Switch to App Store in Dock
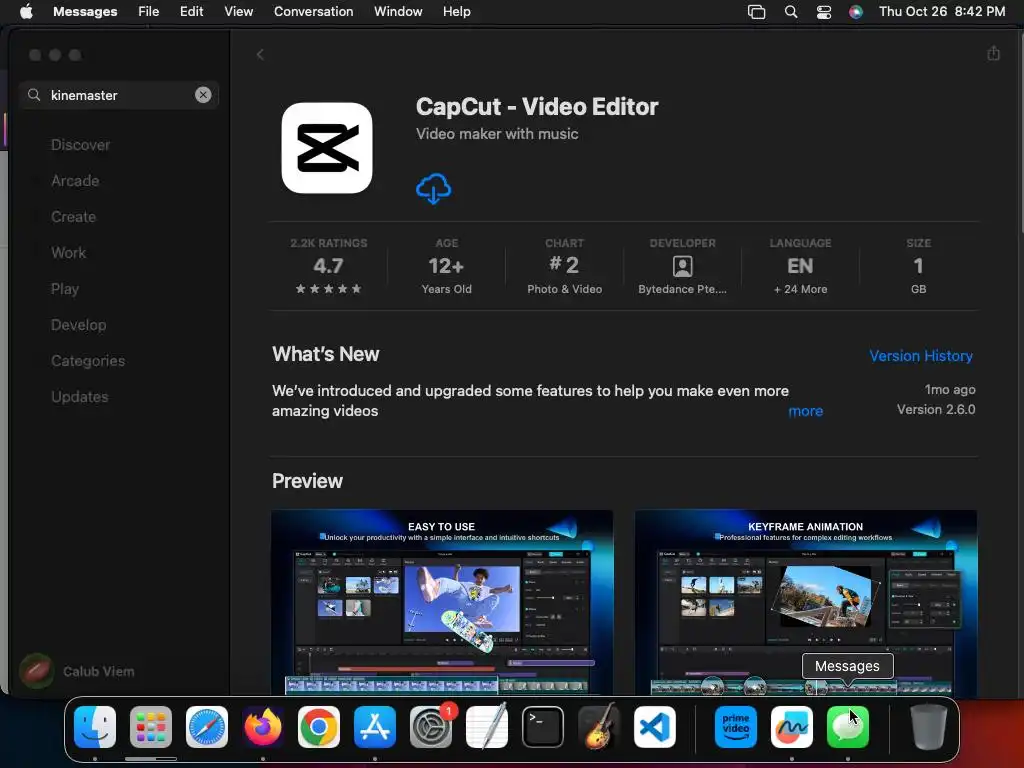 [x=375, y=727]
